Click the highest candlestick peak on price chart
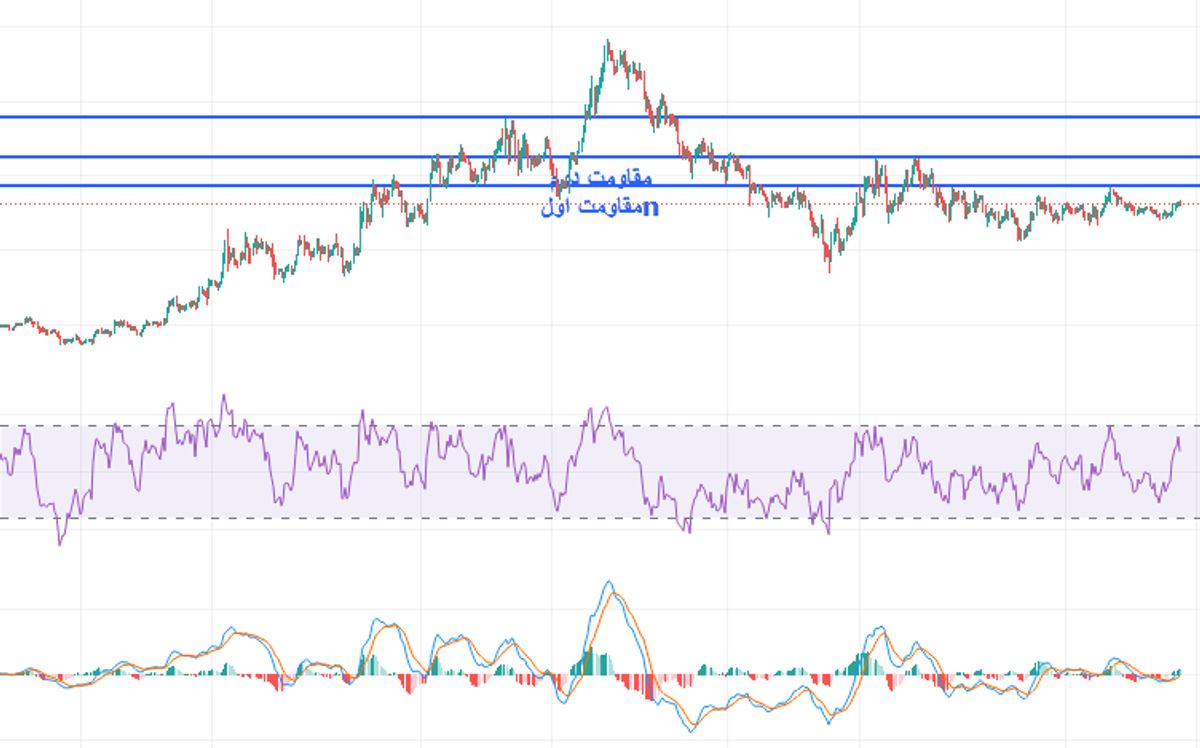 click(x=607, y=44)
